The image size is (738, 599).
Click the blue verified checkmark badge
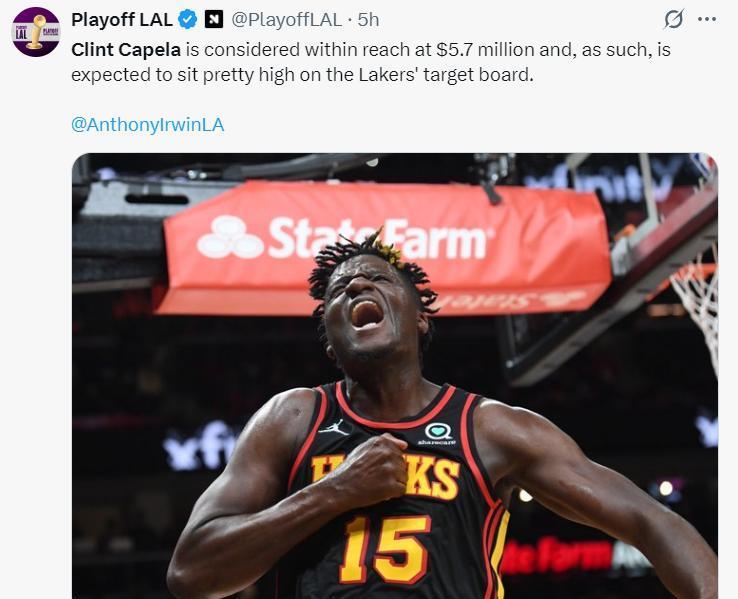click(187, 20)
